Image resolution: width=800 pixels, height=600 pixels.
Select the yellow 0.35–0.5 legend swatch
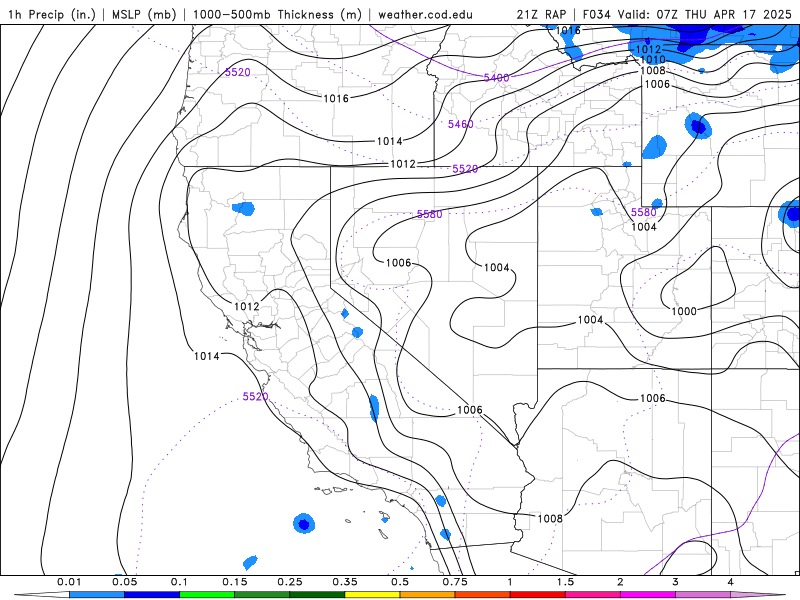pyautogui.click(x=372, y=595)
